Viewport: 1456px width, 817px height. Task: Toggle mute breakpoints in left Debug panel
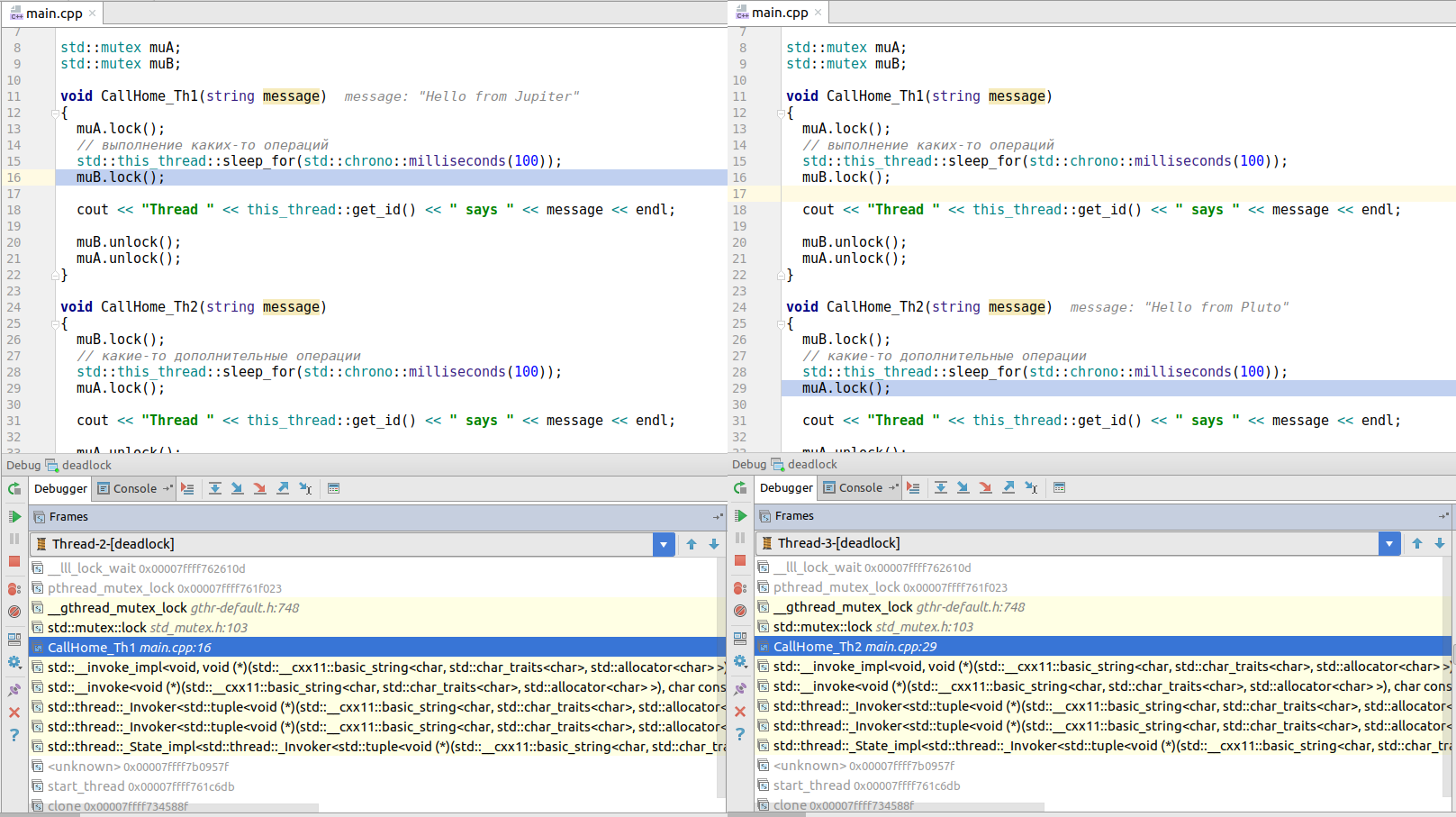(14, 612)
